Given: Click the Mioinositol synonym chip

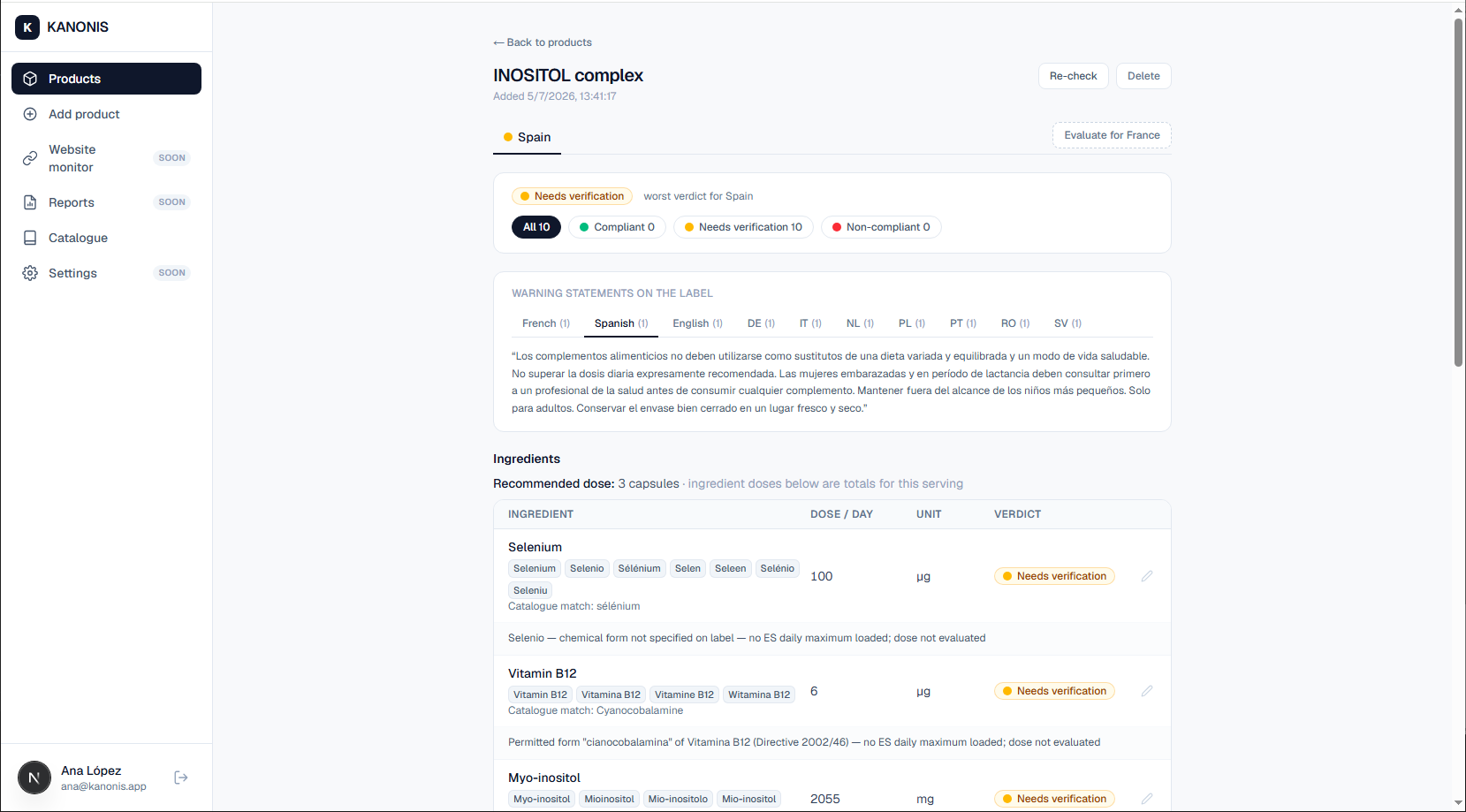Looking at the screenshot, I should (x=609, y=800).
